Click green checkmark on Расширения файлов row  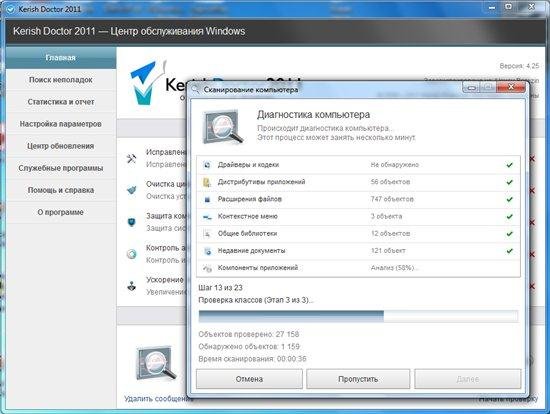[x=510, y=199]
